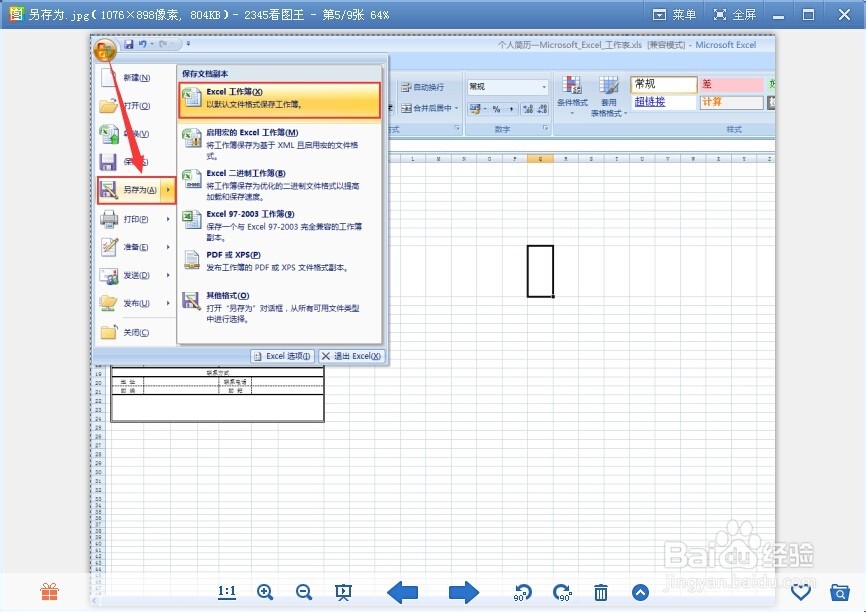The image size is (866, 612).
Task: Zoom out with the magnifier minus icon
Action: click(x=304, y=592)
